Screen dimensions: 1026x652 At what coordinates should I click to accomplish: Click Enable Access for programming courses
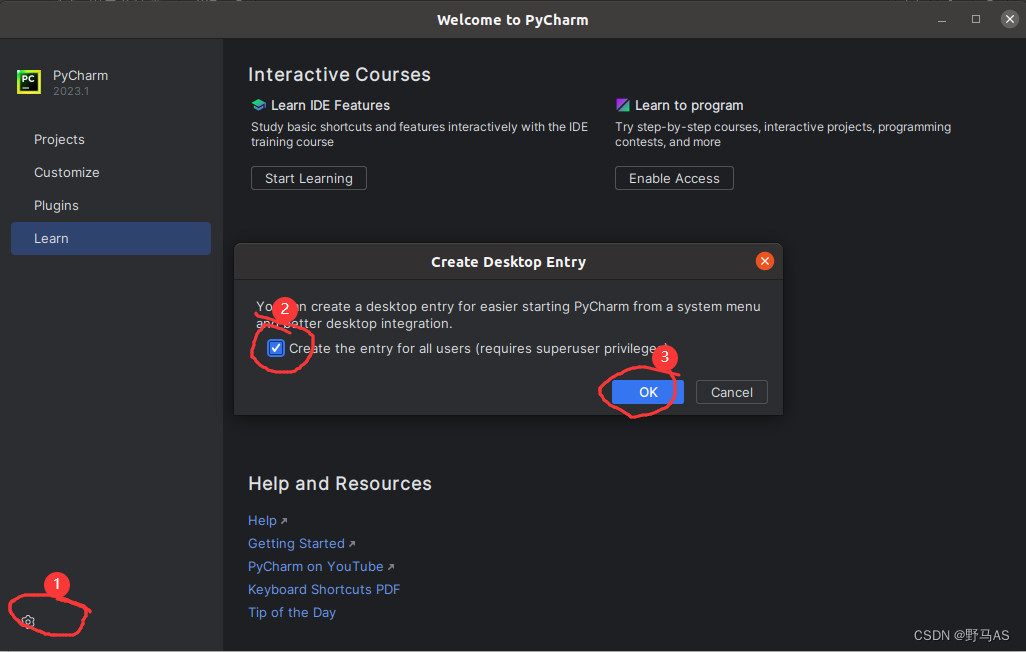pos(674,178)
